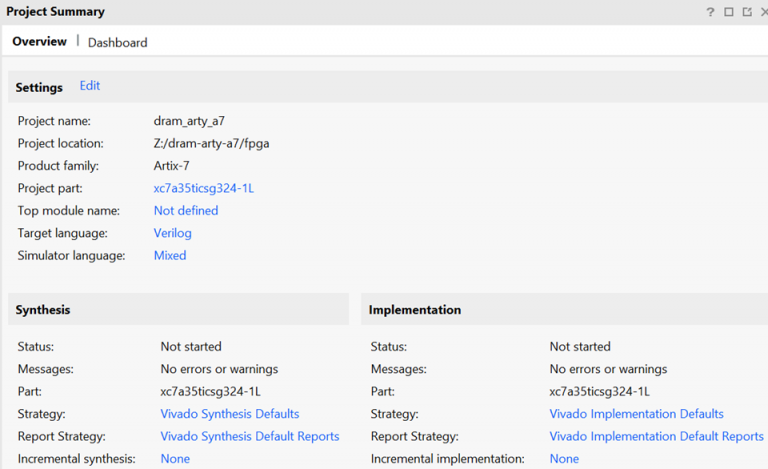Viewport: 768px width, 469px height.
Task: Change the Verilog target language
Action: [172, 233]
